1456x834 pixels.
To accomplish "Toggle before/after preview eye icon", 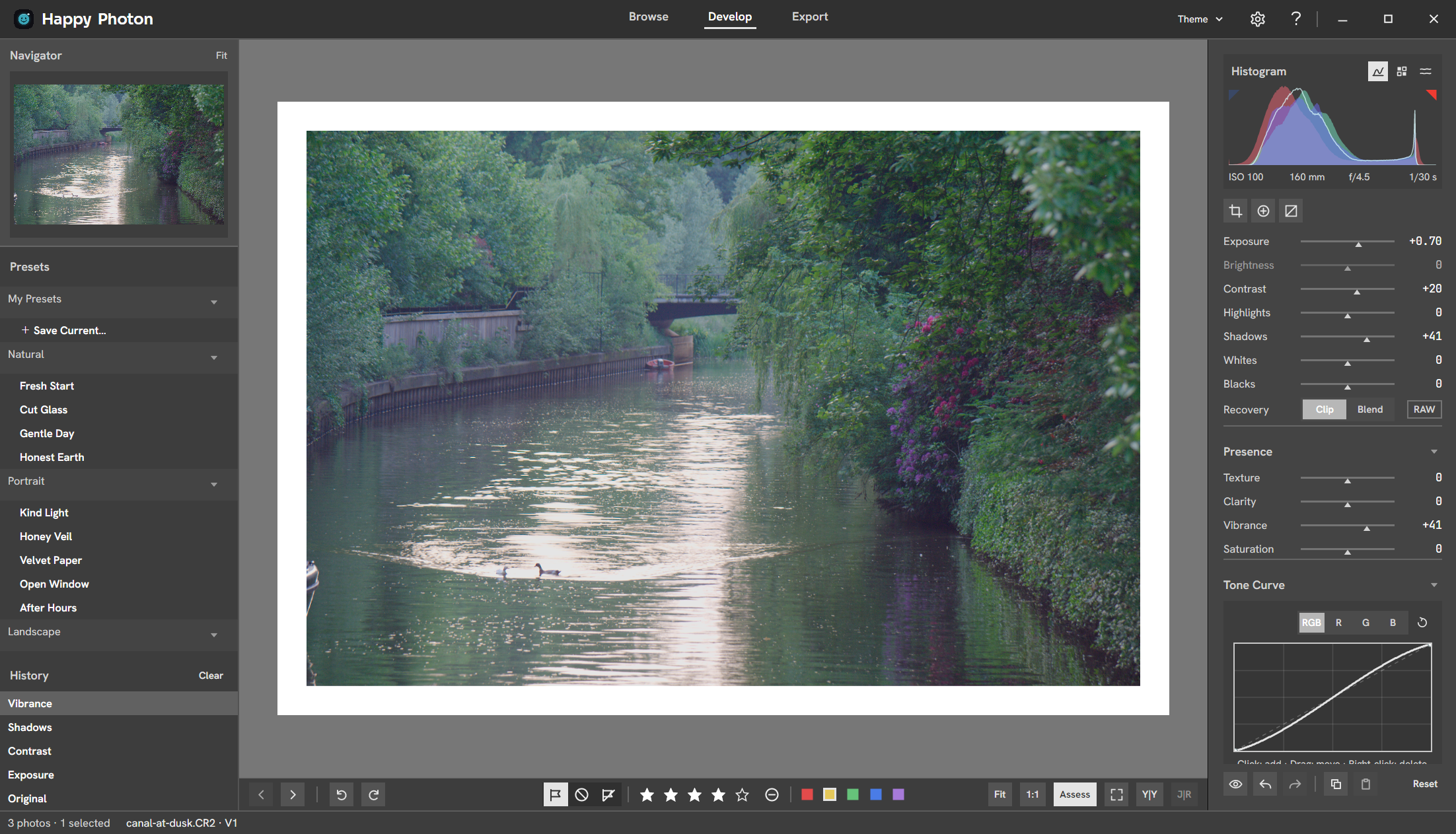I will point(1235,784).
